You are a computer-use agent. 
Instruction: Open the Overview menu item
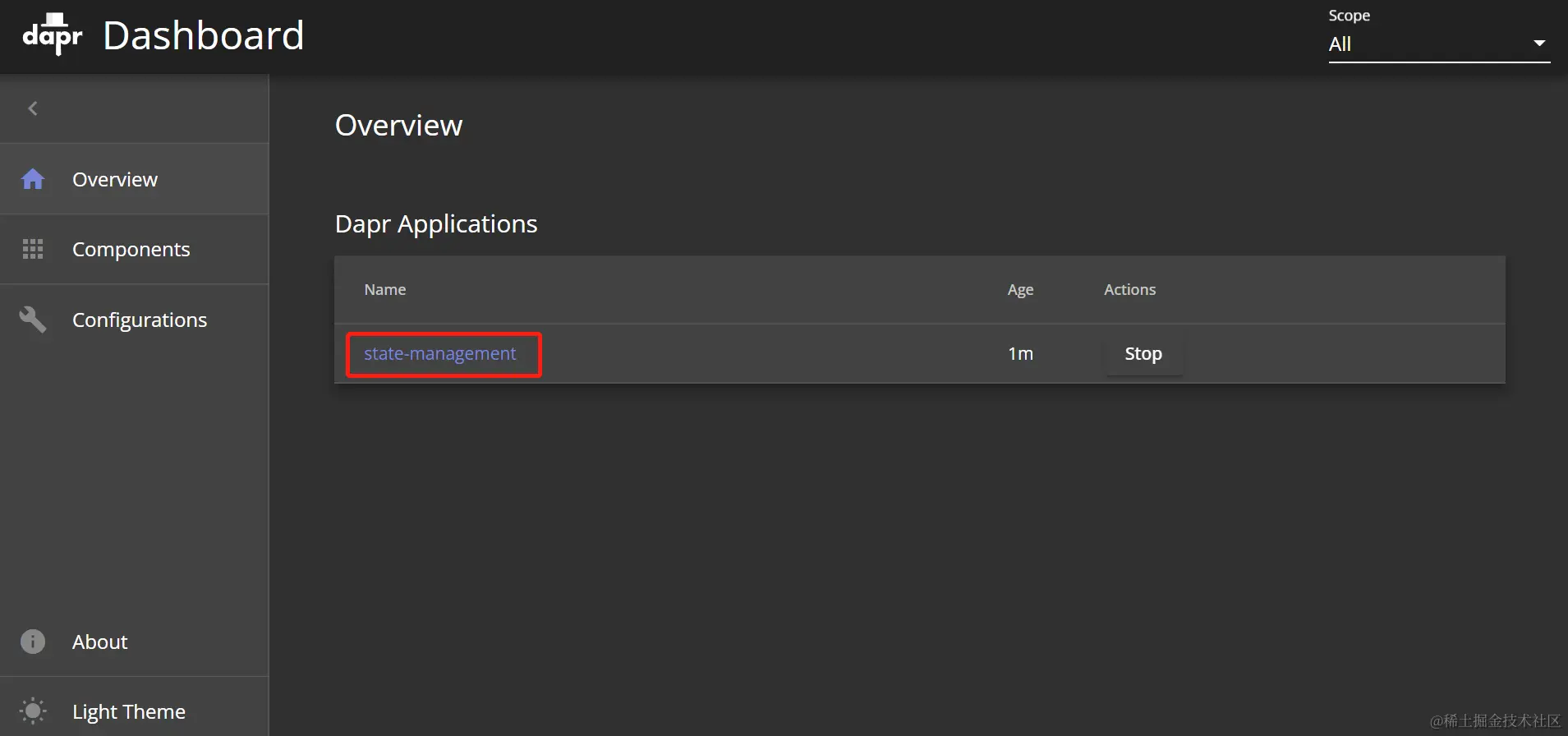[134, 179]
